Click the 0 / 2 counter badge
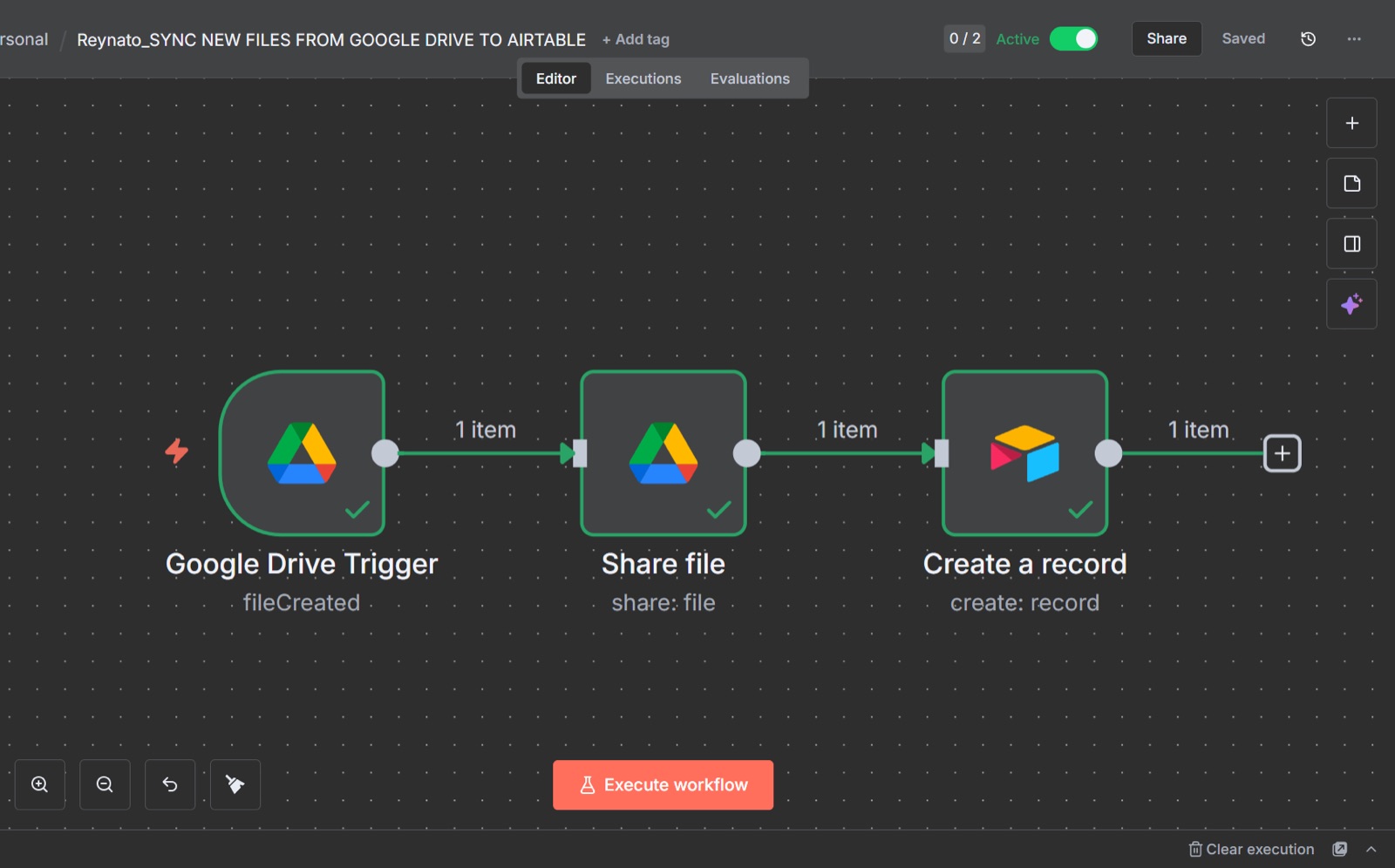Viewport: 1395px width, 868px height. pyautogui.click(x=965, y=38)
